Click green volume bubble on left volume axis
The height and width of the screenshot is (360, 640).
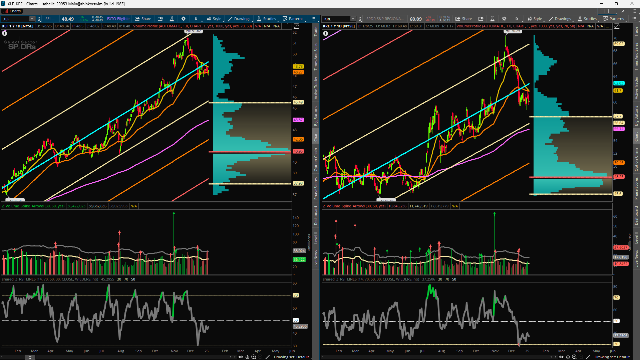point(300,260)
